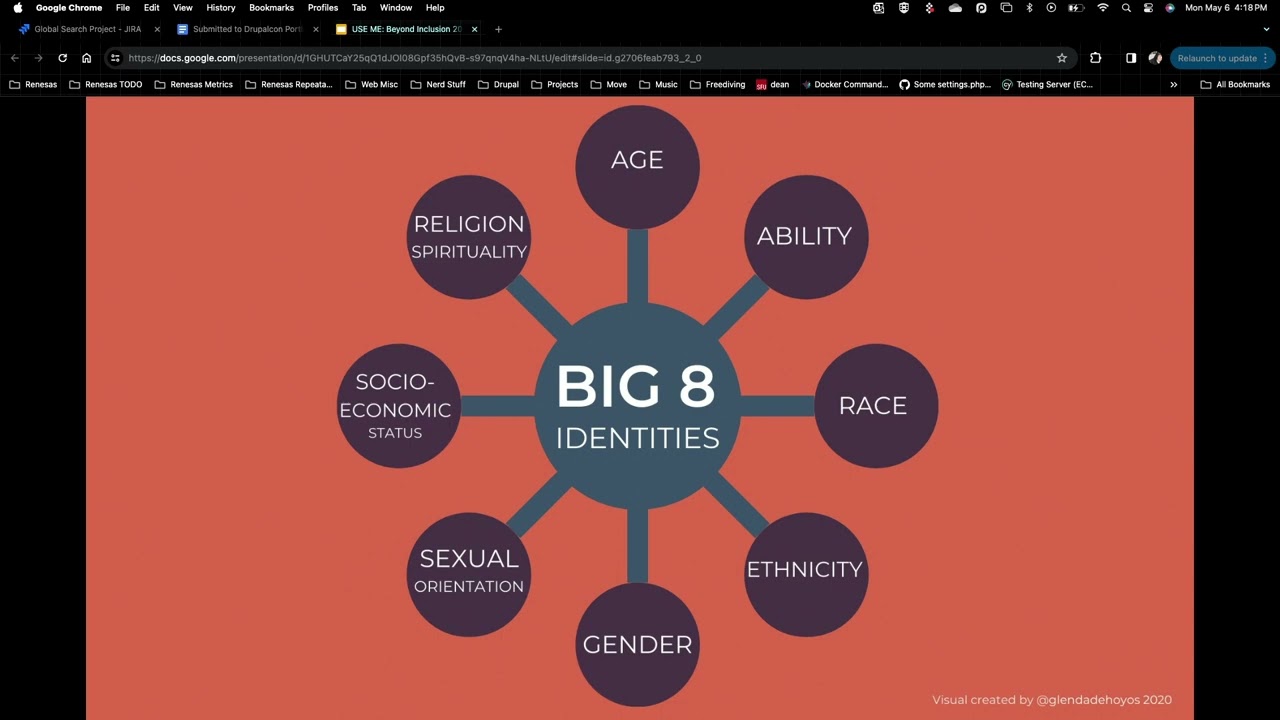Open the View menu
Viewport: 1280px width, 720px height.
183,7
